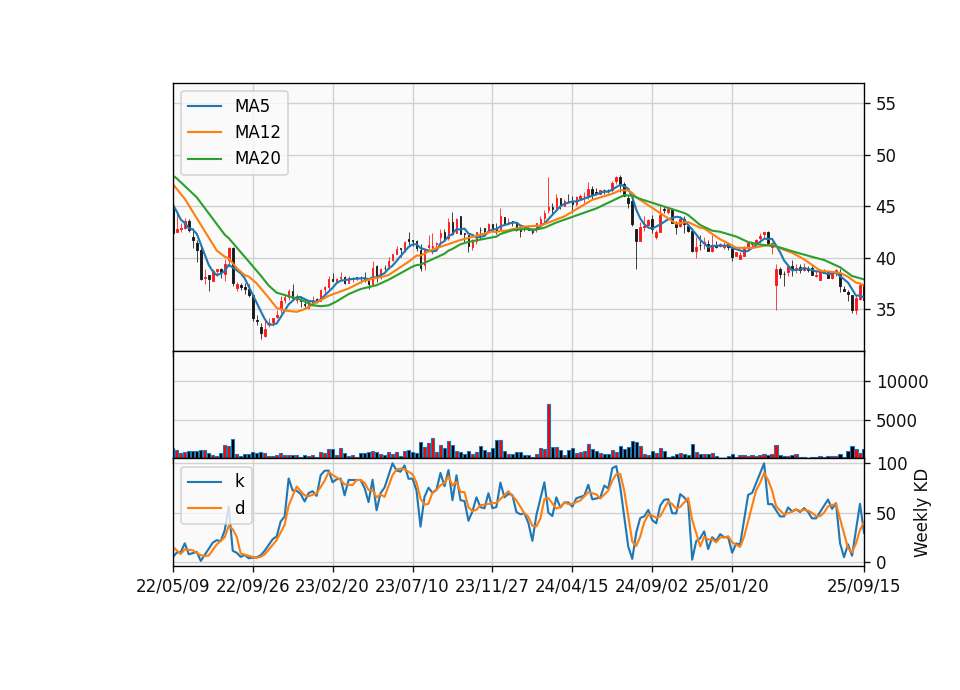This screenshot has height=690, width=960.
Task: Click the 10000 volume axis tick
Action: (x=902, y=382)
